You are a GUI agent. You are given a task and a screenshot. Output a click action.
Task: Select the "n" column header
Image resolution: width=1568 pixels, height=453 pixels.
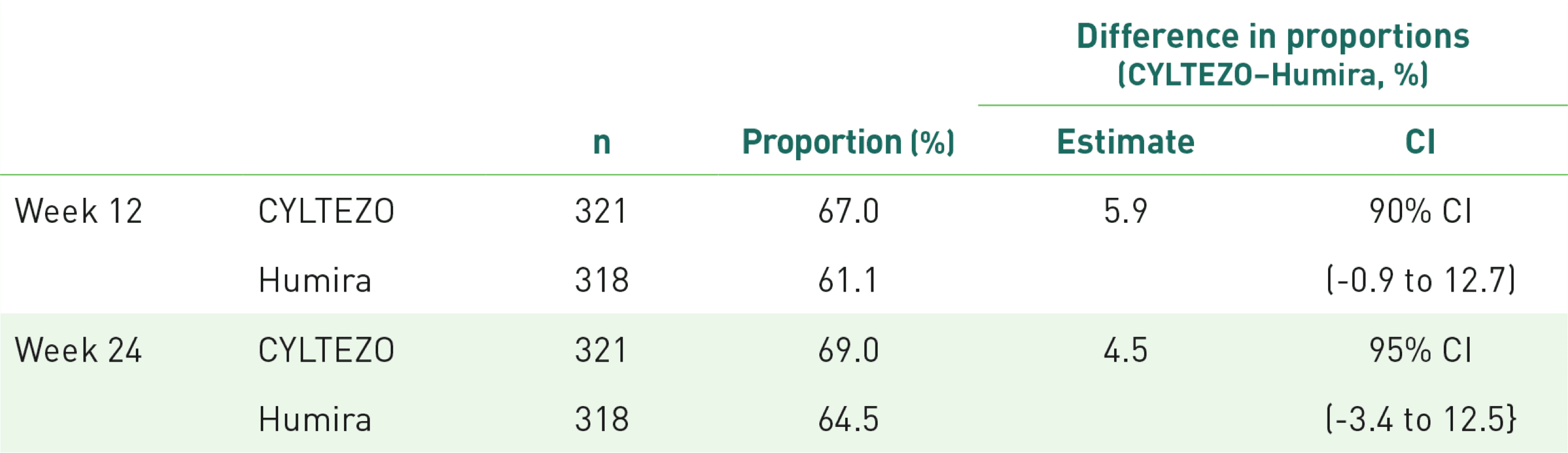(x=601, y=142)
